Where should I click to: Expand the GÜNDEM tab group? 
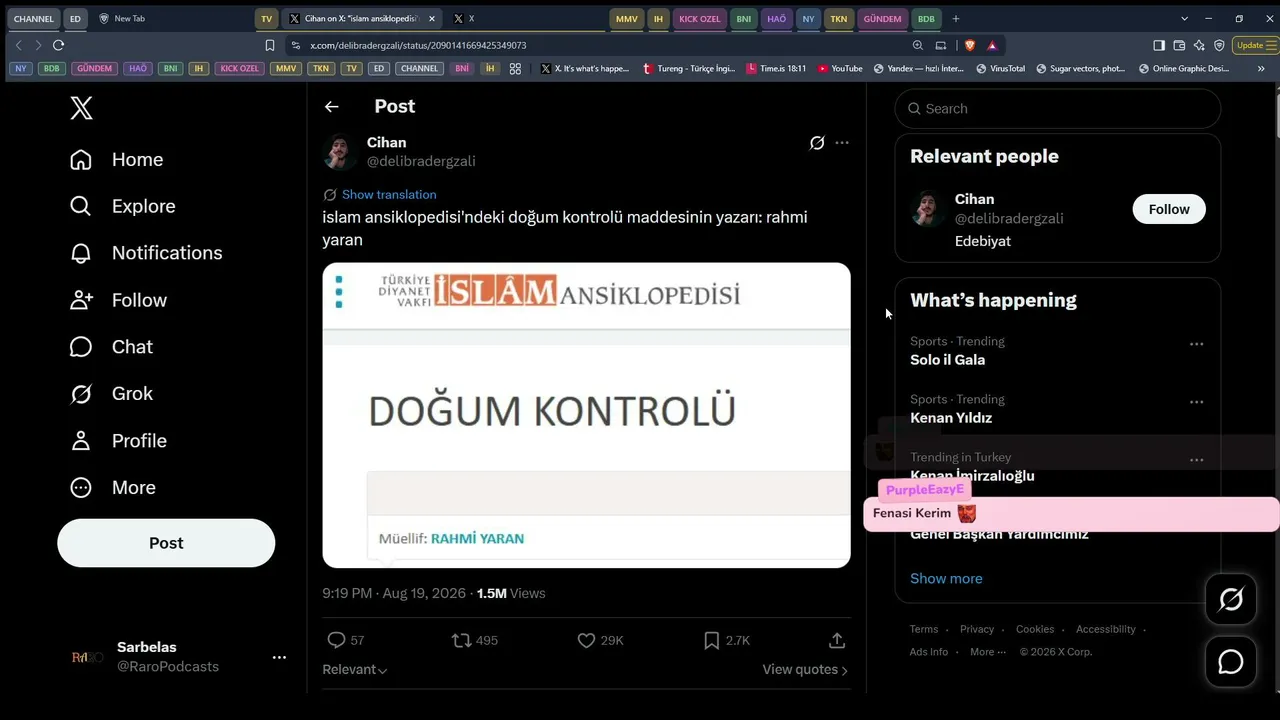coord(883,19)
